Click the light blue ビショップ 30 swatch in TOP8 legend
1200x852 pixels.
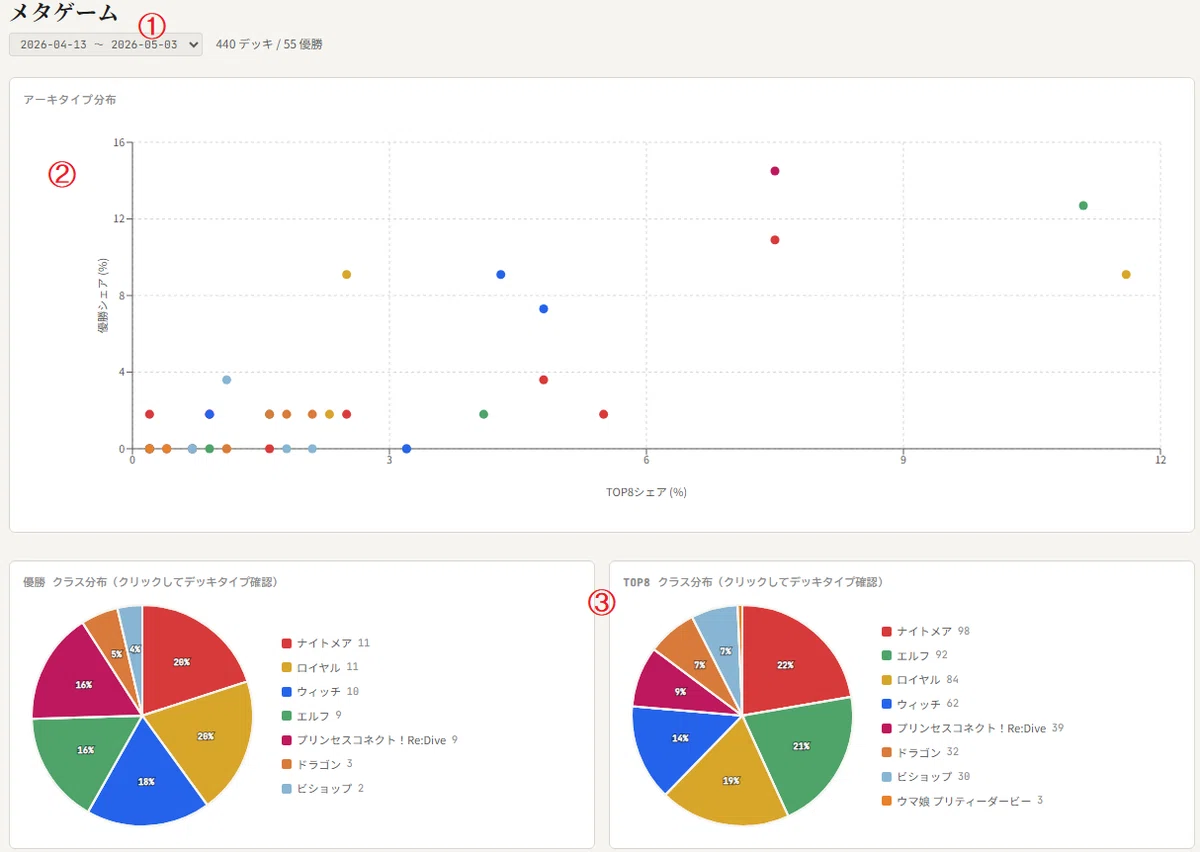pyautogui.click(x=886, y=777)
